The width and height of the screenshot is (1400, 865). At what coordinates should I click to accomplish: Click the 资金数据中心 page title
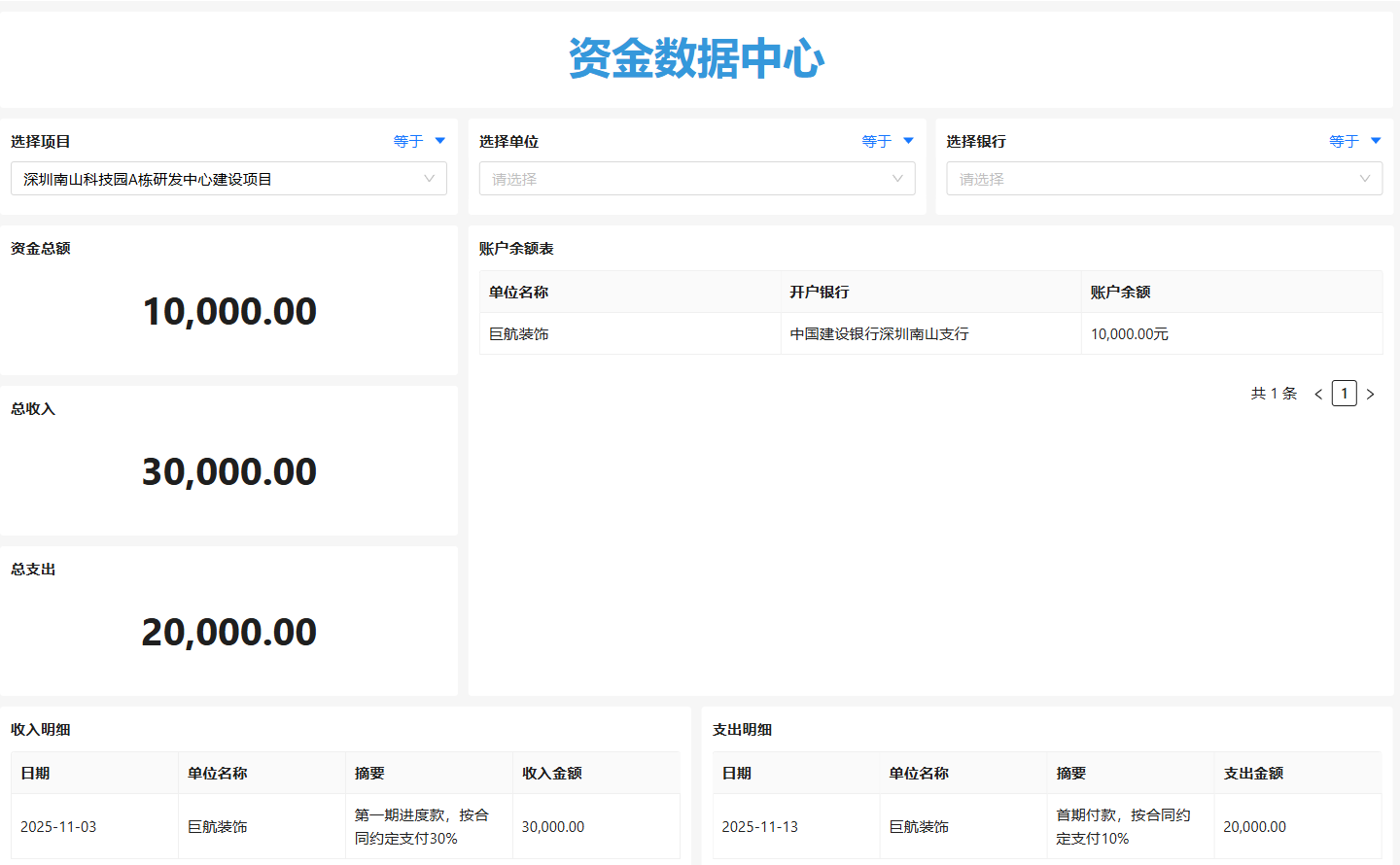point(696,59)
